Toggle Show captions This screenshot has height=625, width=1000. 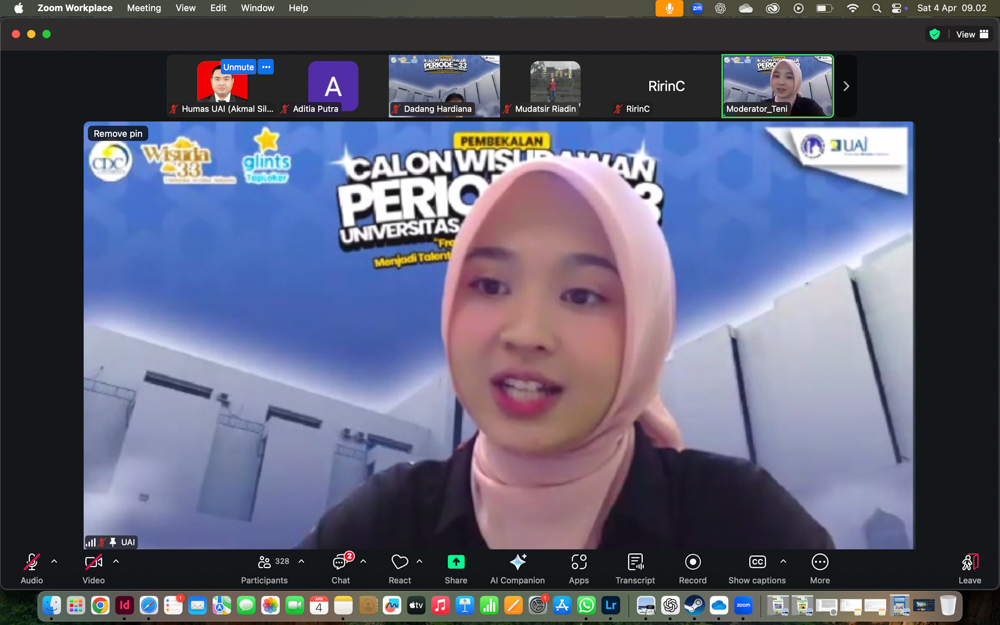coord(757,567)
